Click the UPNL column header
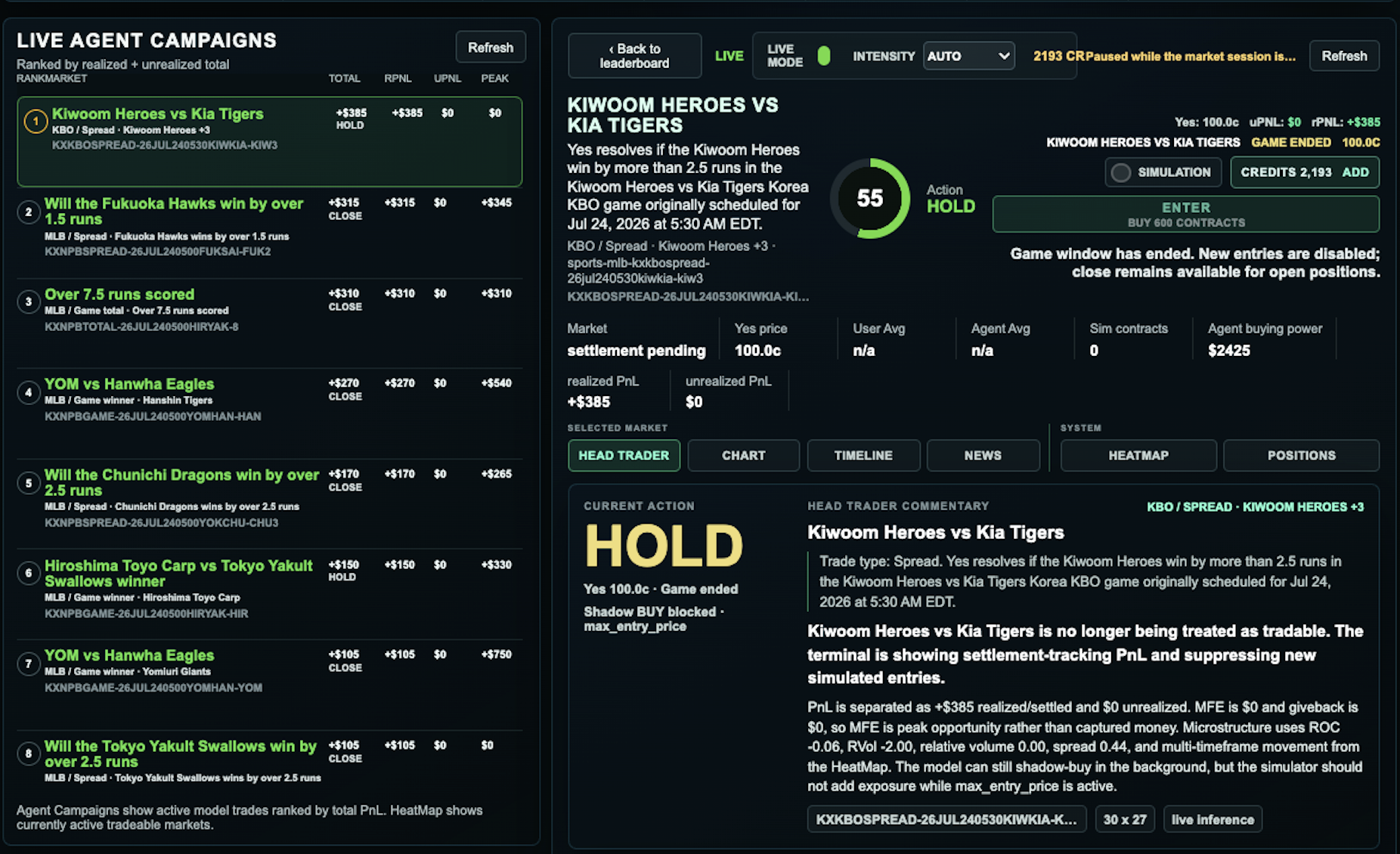 point(448,79)
